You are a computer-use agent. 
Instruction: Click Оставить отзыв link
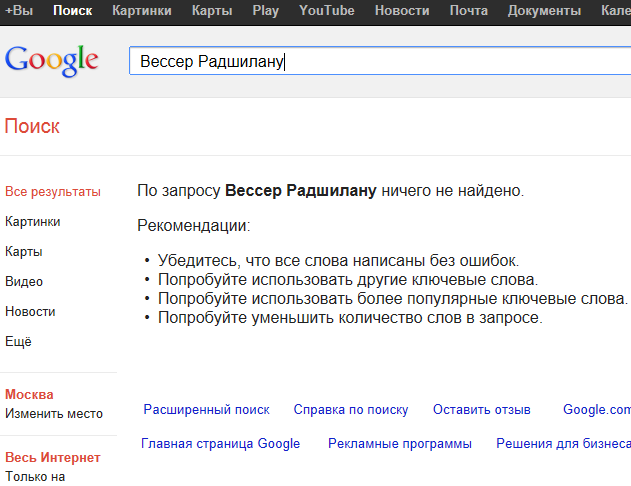(482, 410)
